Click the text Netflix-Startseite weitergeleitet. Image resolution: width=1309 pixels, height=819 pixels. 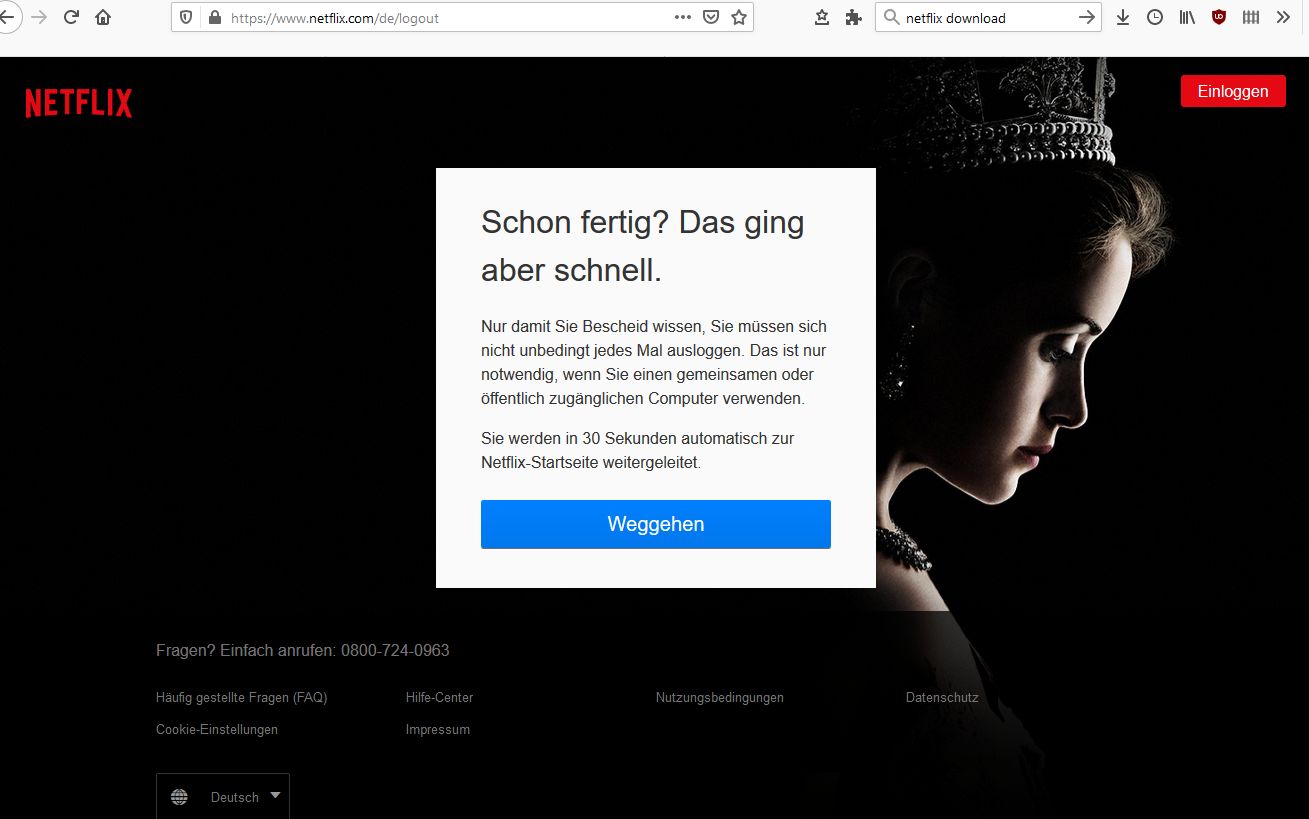[591, 463]
